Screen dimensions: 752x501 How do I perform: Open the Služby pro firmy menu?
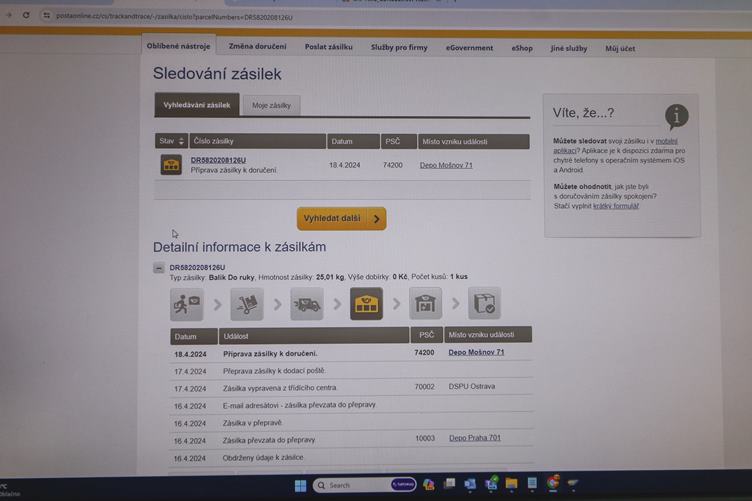click(x=399, y=47)
